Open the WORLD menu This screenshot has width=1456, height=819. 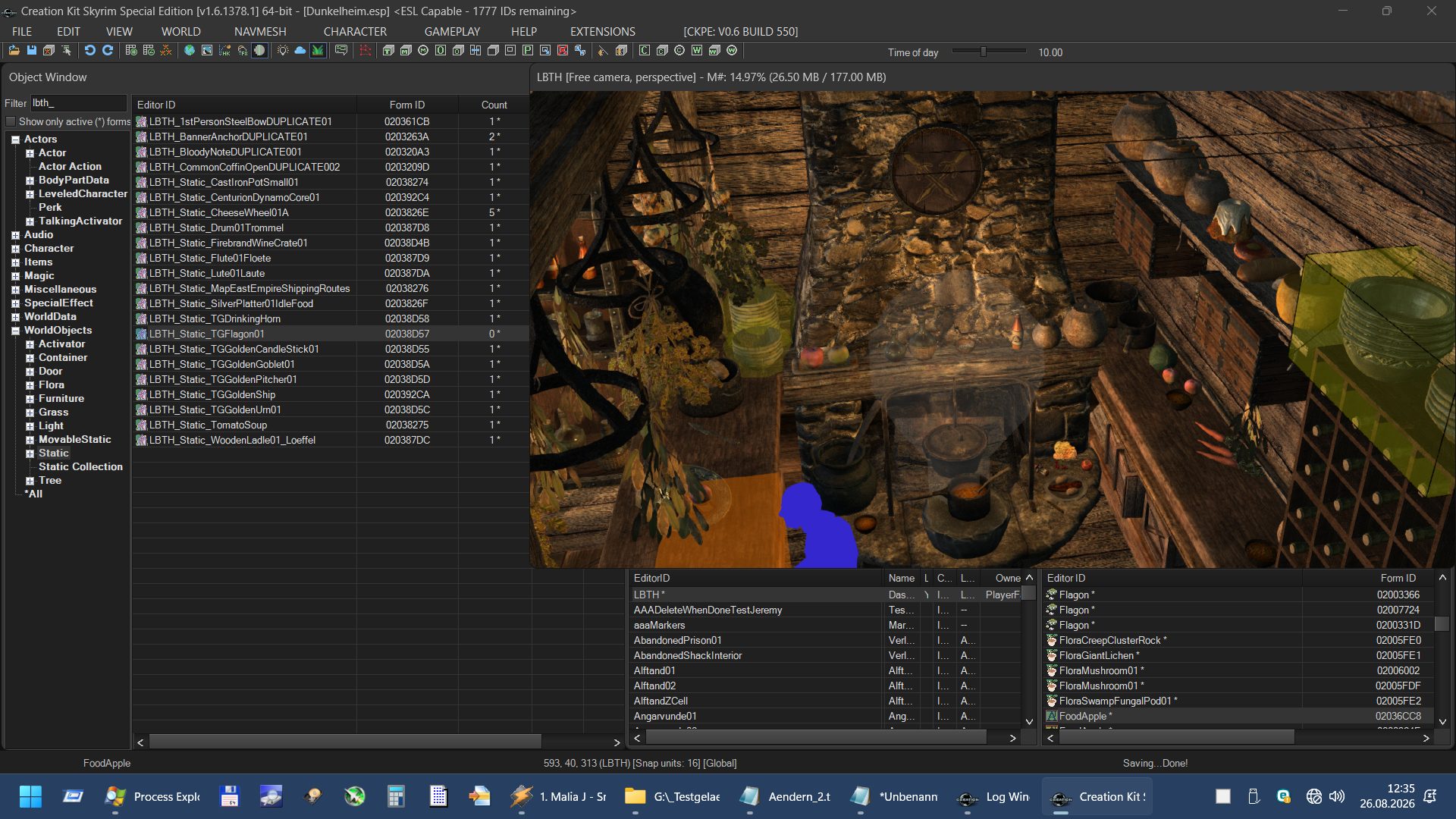(180, 31)
